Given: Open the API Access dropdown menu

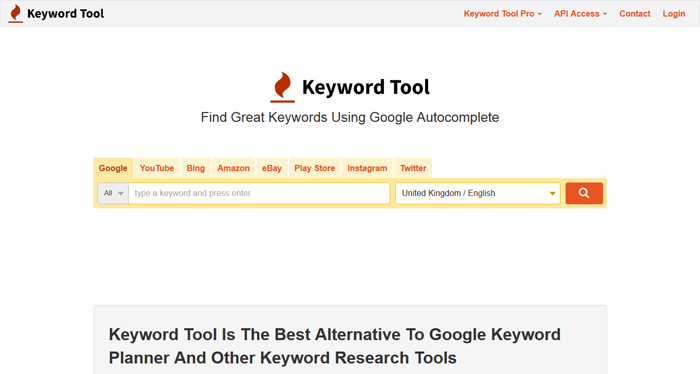Looking at the screenshot, I should [580, 14].
